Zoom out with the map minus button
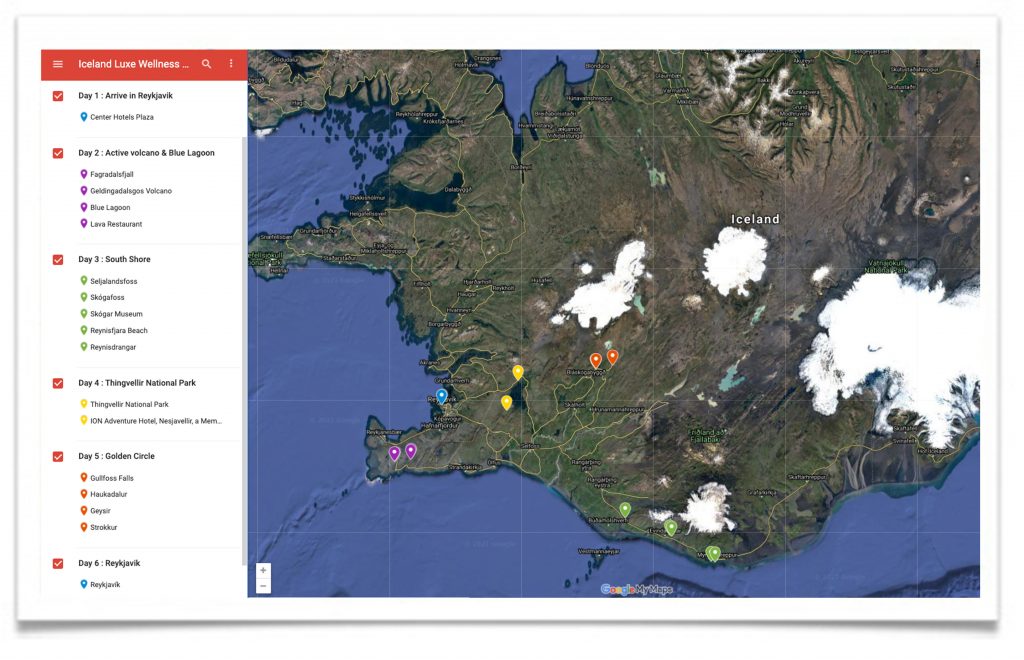 click(263, 586)
